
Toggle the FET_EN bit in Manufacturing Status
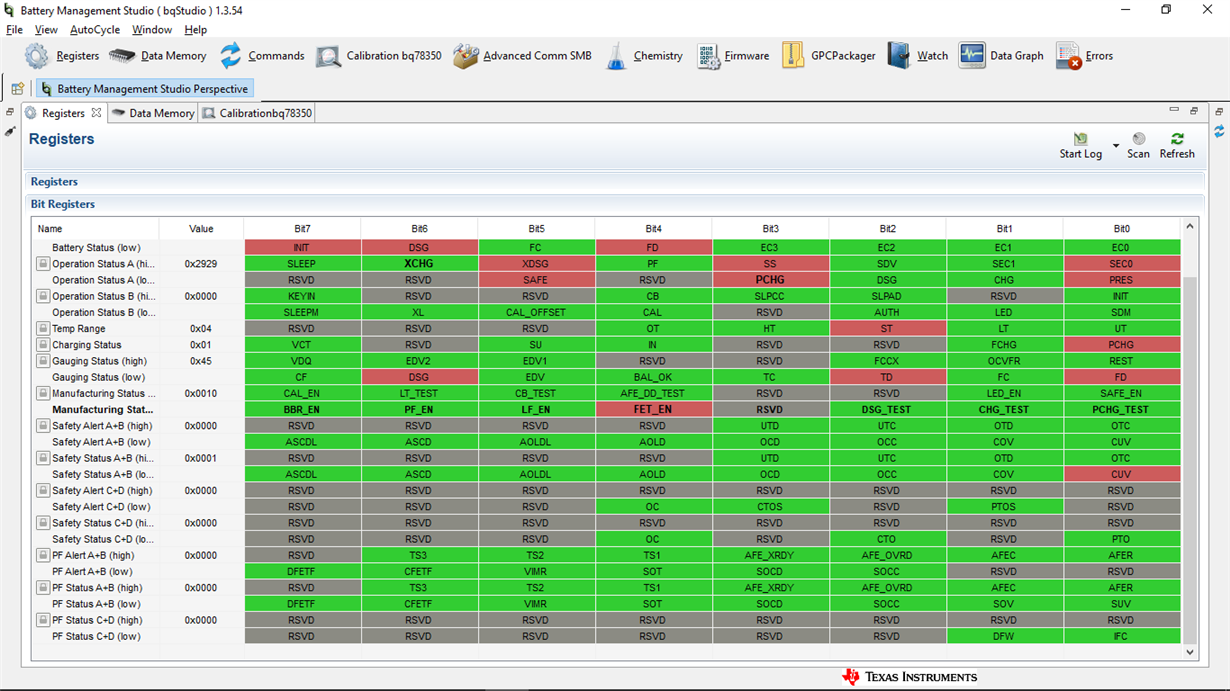tap(653, 409)
